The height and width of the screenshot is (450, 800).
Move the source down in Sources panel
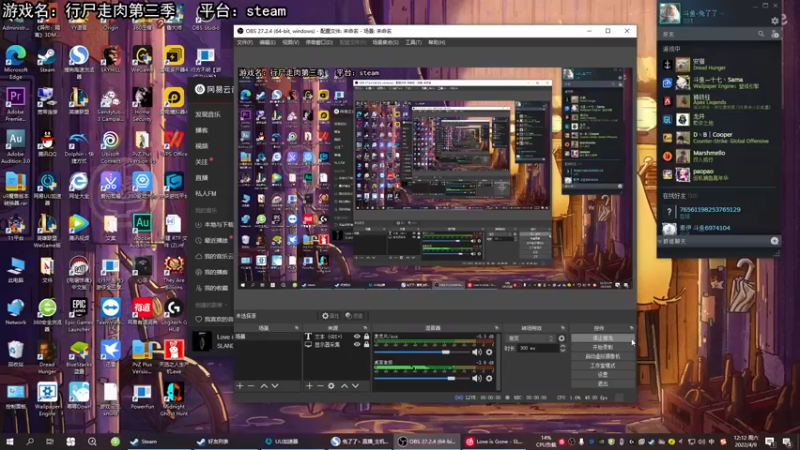[355, 386]
